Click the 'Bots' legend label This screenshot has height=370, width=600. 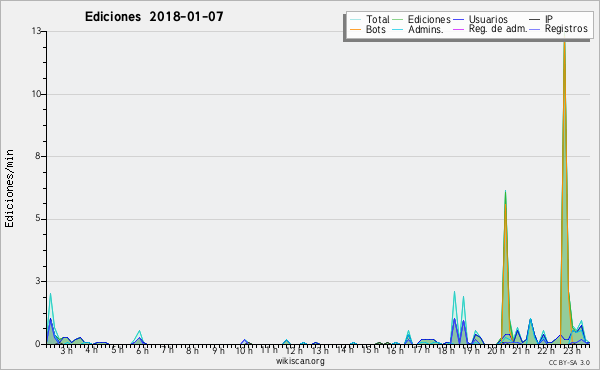(x=376, y=29)
